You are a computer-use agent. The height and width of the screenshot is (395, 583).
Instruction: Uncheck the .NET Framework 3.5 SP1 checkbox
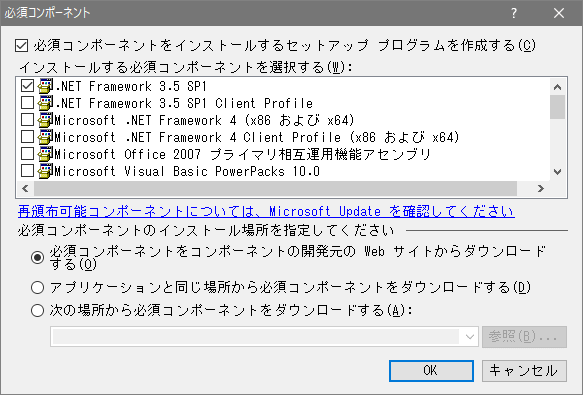(x=28, y=86)
